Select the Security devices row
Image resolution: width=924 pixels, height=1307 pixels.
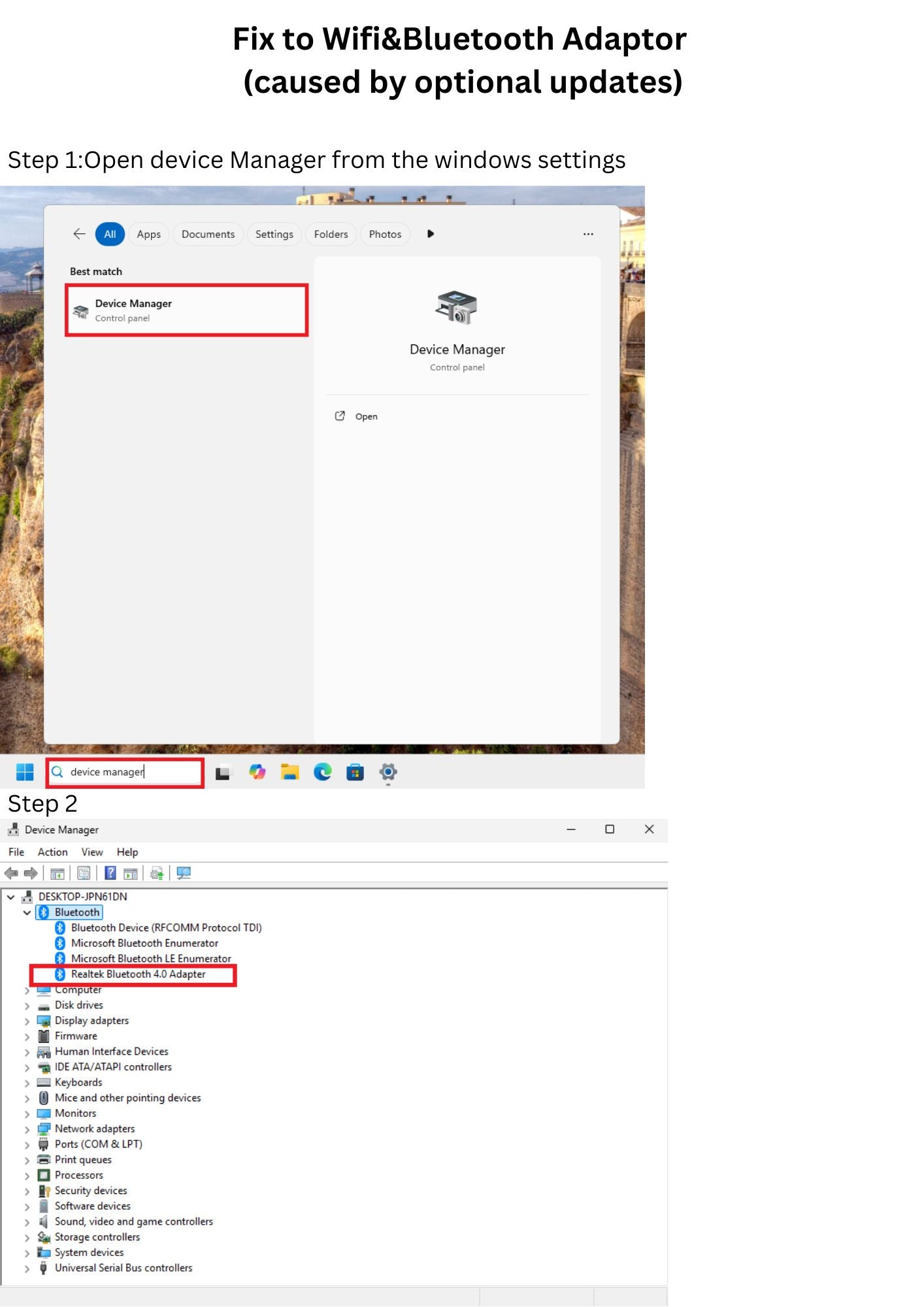tap(91, 1191)
